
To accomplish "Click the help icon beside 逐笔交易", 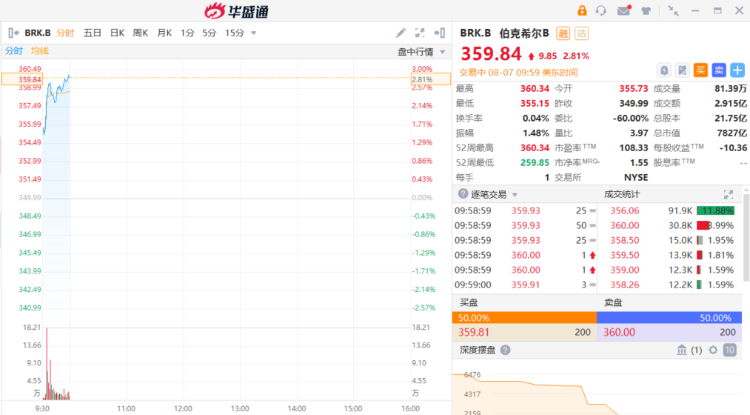I will [463, 194].
